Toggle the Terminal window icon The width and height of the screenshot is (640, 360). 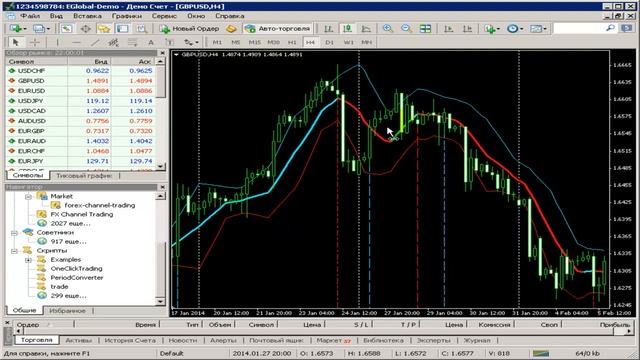(x=122, y=29)
